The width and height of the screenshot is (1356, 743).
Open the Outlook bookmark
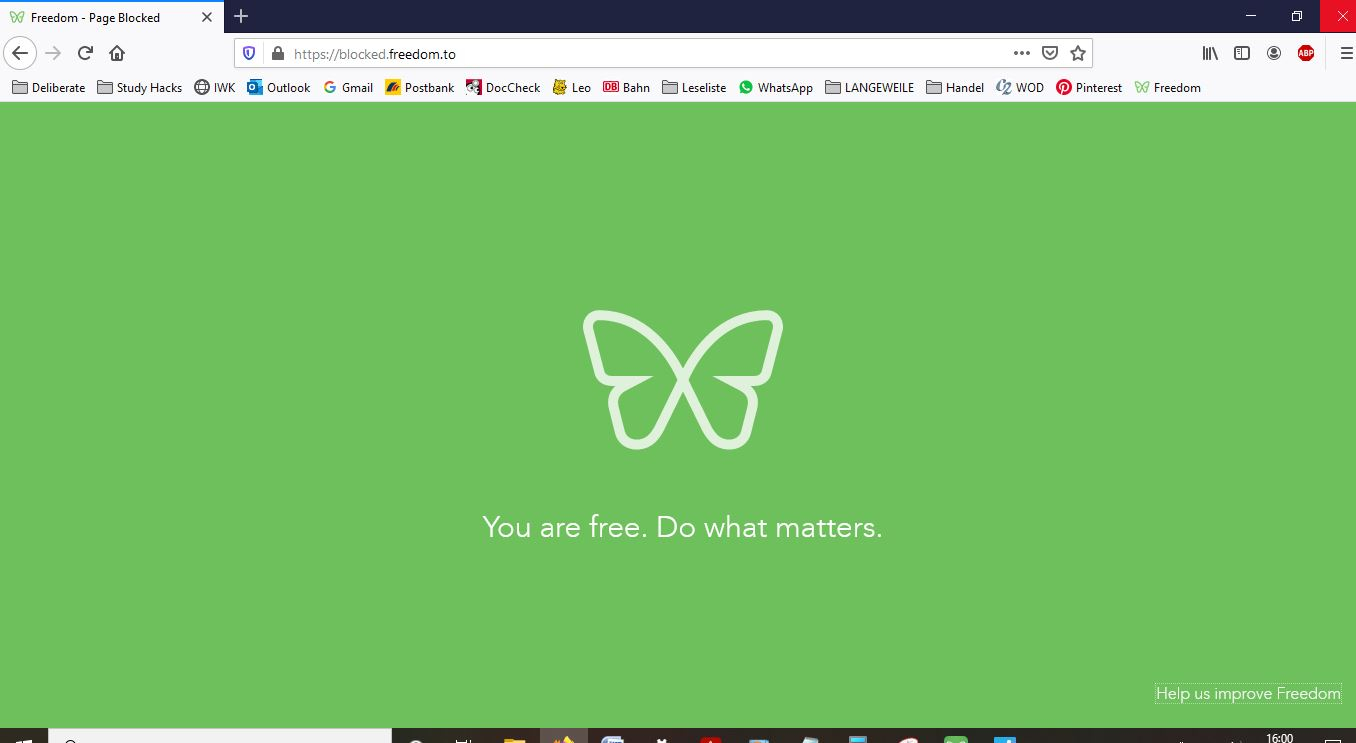click(x=278, y=87)
